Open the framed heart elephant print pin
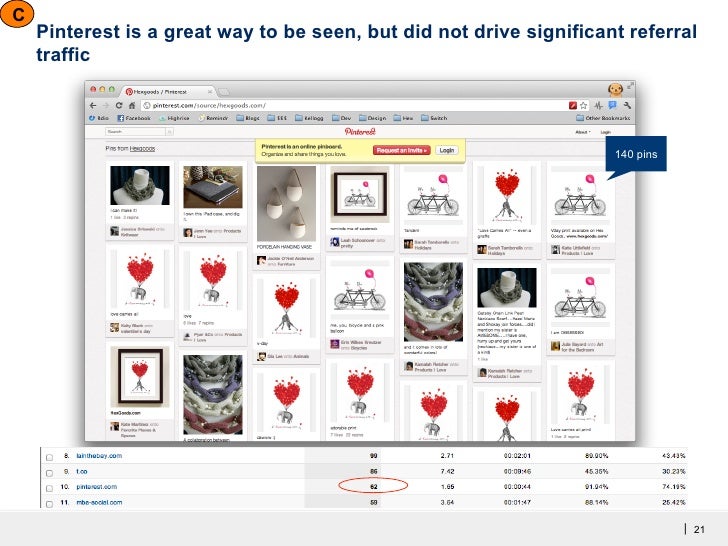 tap(140, 377)
